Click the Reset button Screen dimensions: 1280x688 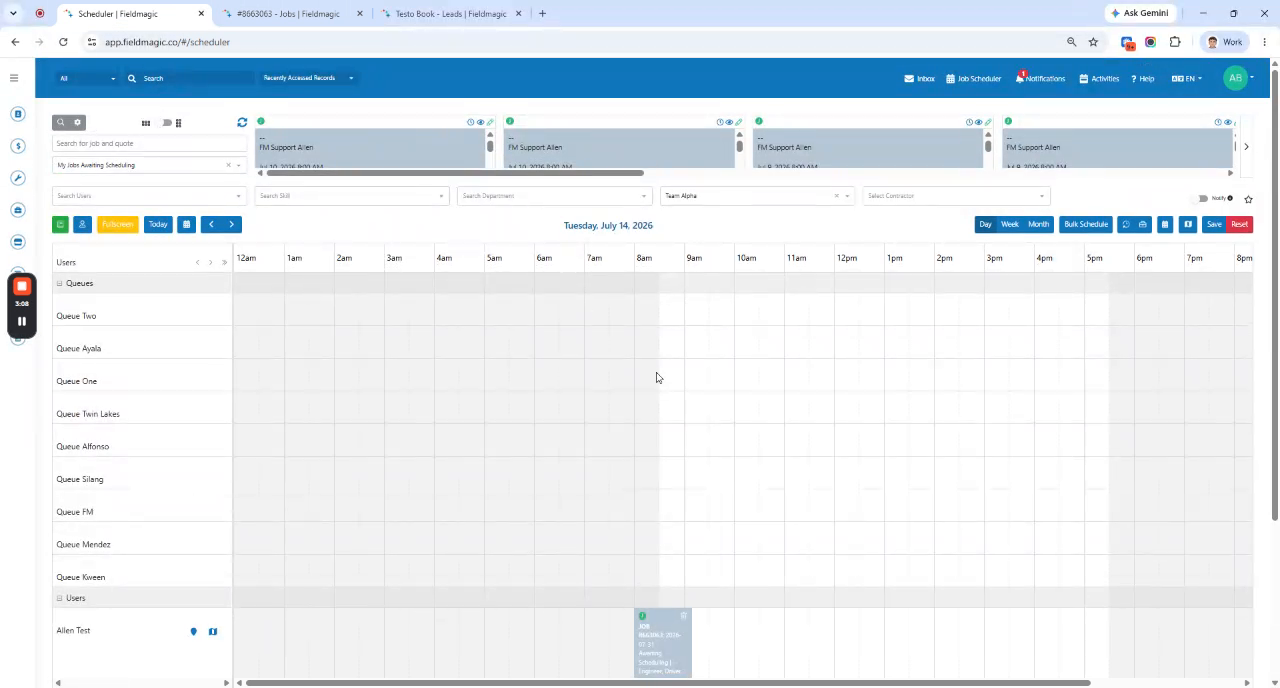tap(1240, 224)
